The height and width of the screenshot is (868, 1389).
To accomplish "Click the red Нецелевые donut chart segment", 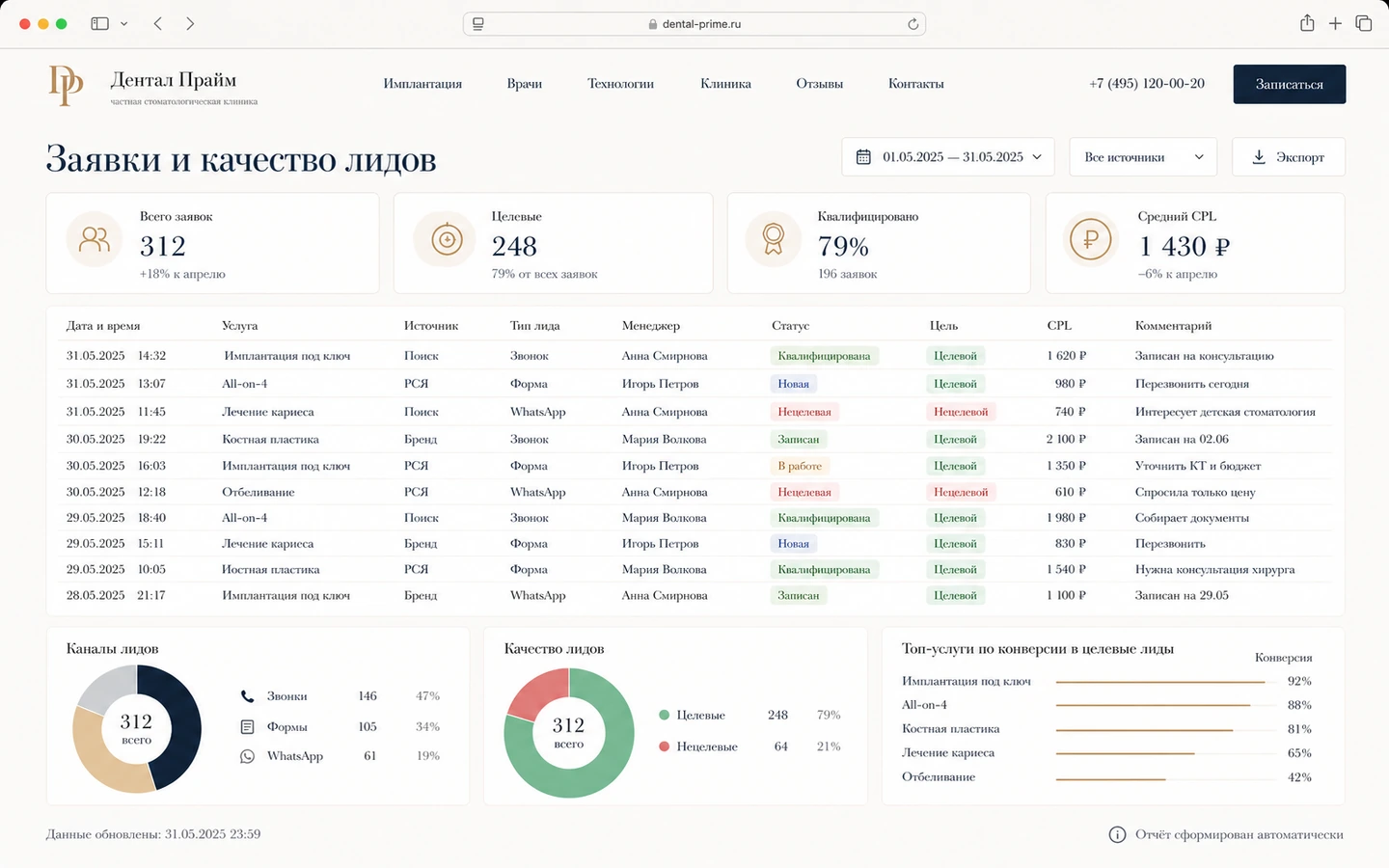I will (x=533, y=692).
